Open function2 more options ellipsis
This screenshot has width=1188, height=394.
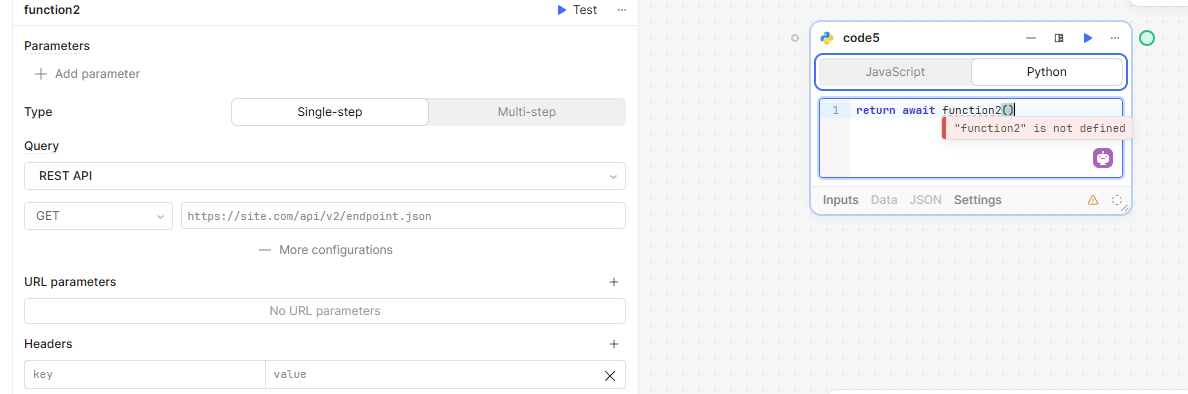point(622,10)
